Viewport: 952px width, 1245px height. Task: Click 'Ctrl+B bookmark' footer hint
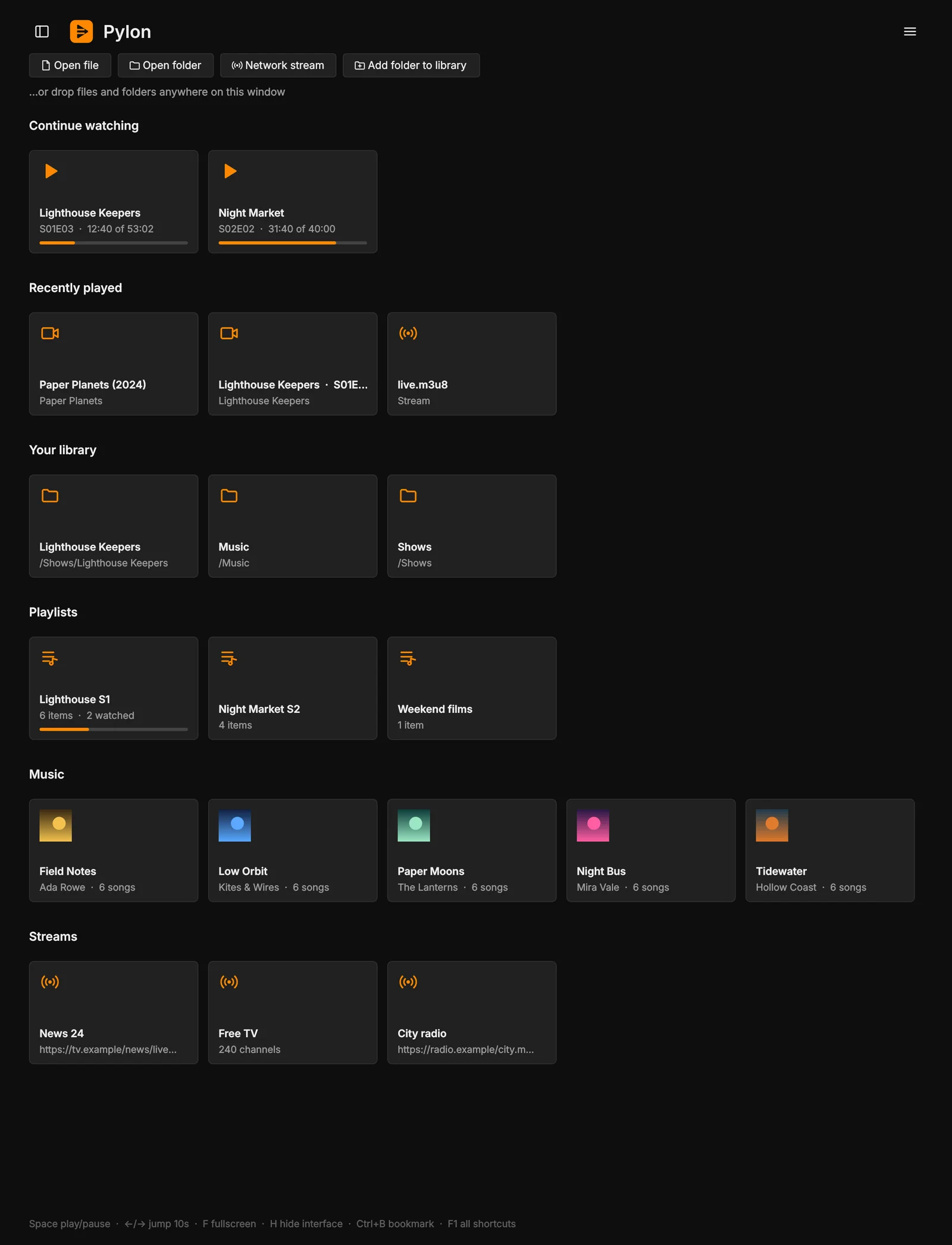(x=395, y=1224)
